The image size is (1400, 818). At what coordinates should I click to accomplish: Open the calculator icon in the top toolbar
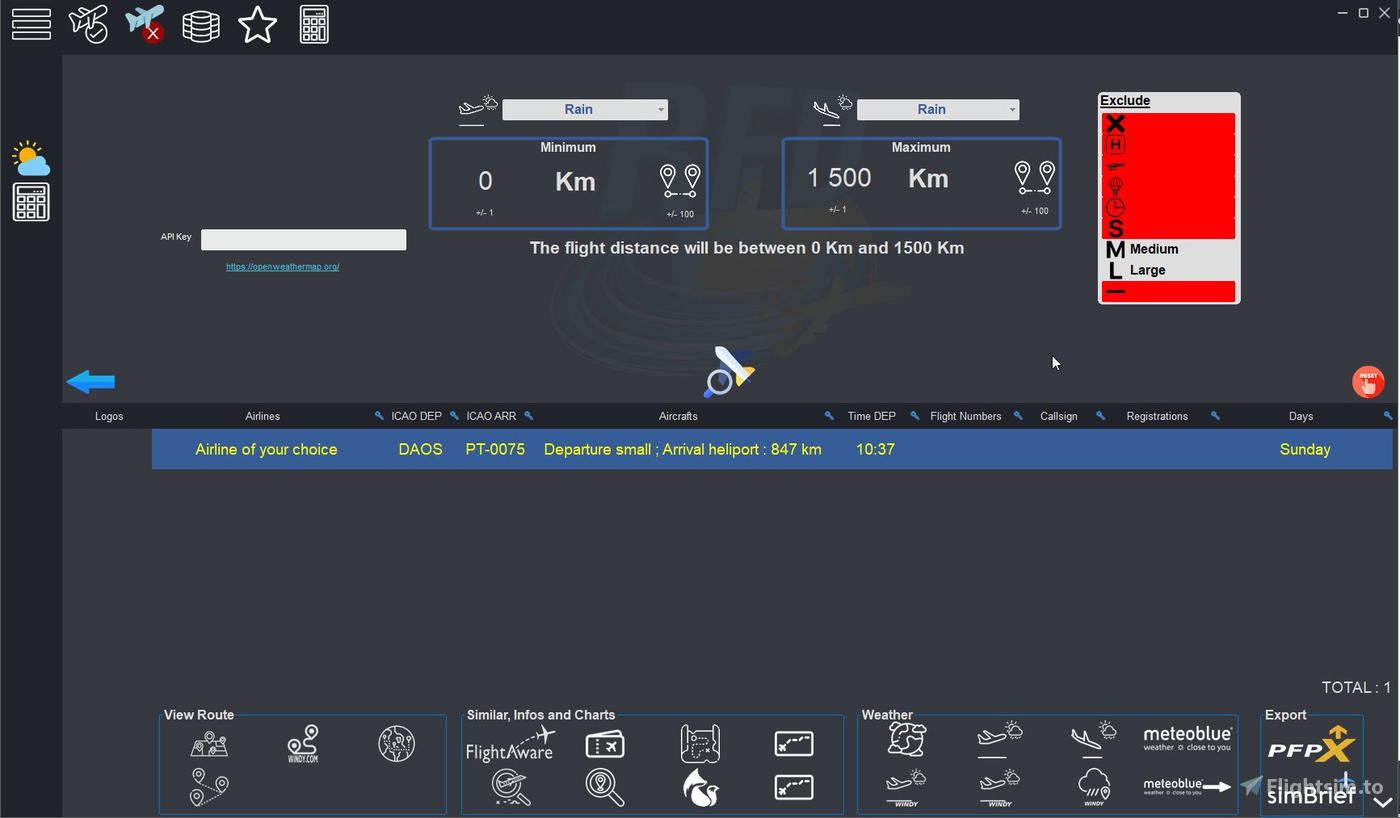[x=313, y=24]
